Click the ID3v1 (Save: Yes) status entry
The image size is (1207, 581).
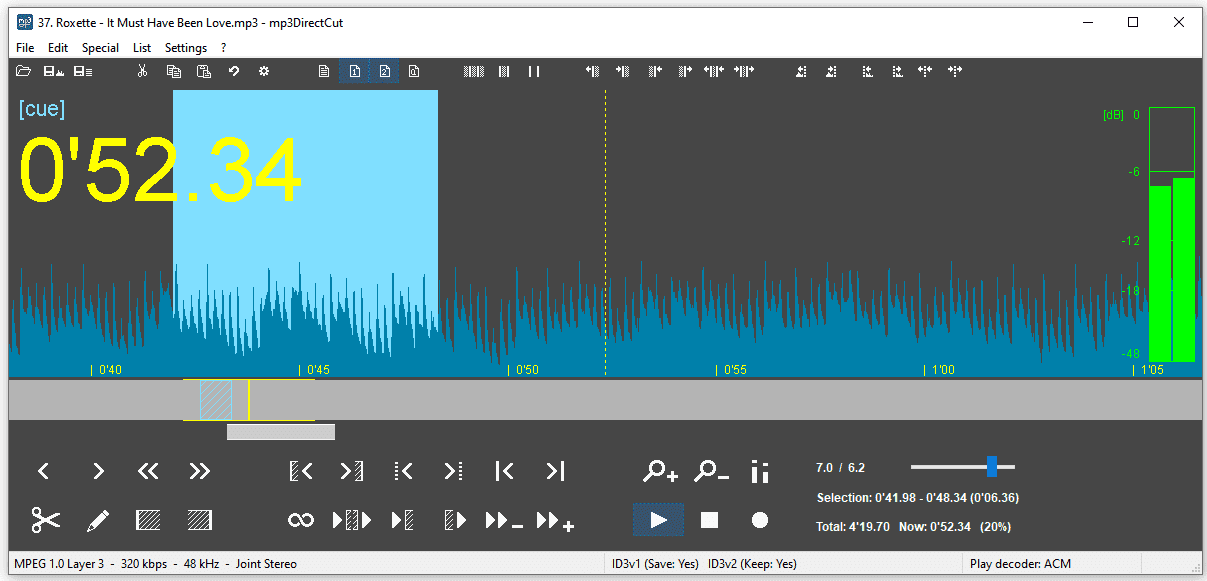pyautogui.click(x=655, y=564)
